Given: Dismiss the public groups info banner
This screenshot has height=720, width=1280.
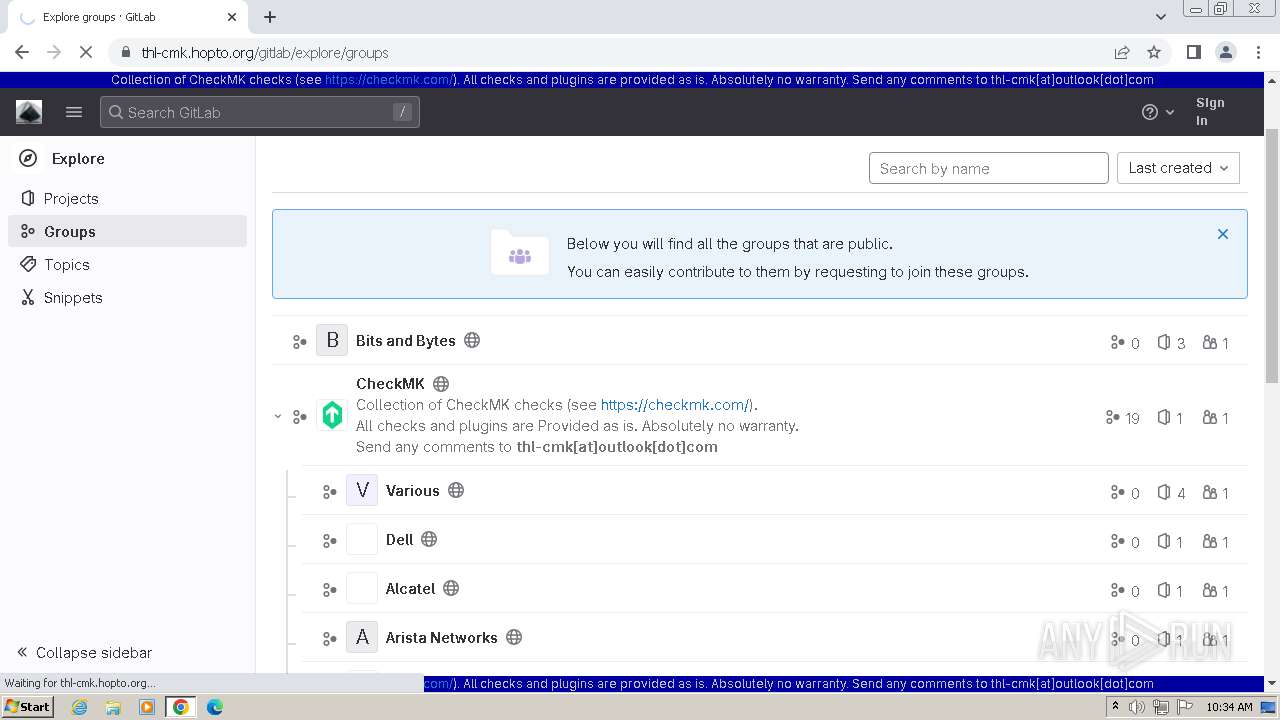Looking at the screenshot, I should coord(1222,234).
